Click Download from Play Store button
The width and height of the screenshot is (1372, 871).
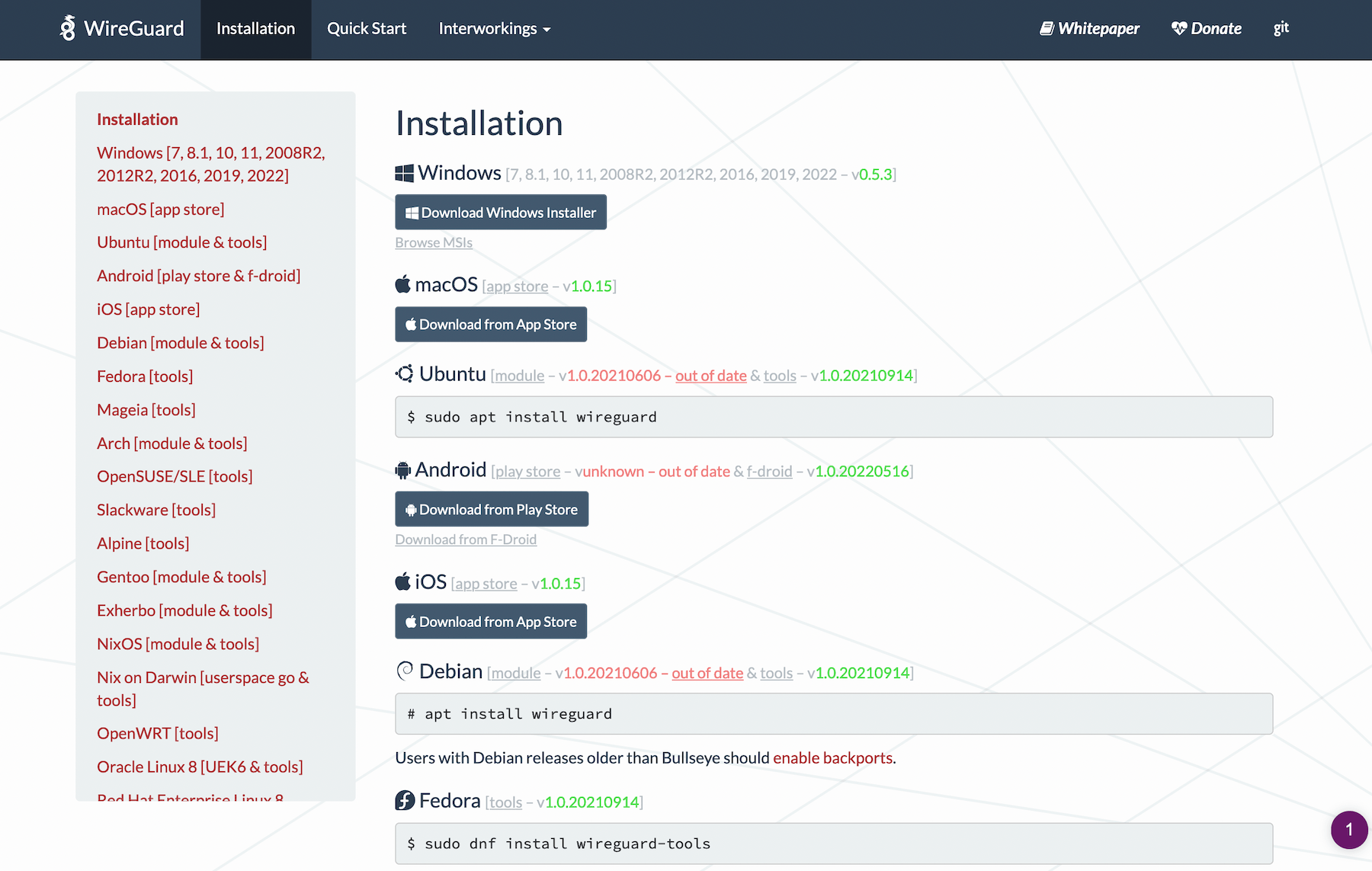click(x=492, y=509)
